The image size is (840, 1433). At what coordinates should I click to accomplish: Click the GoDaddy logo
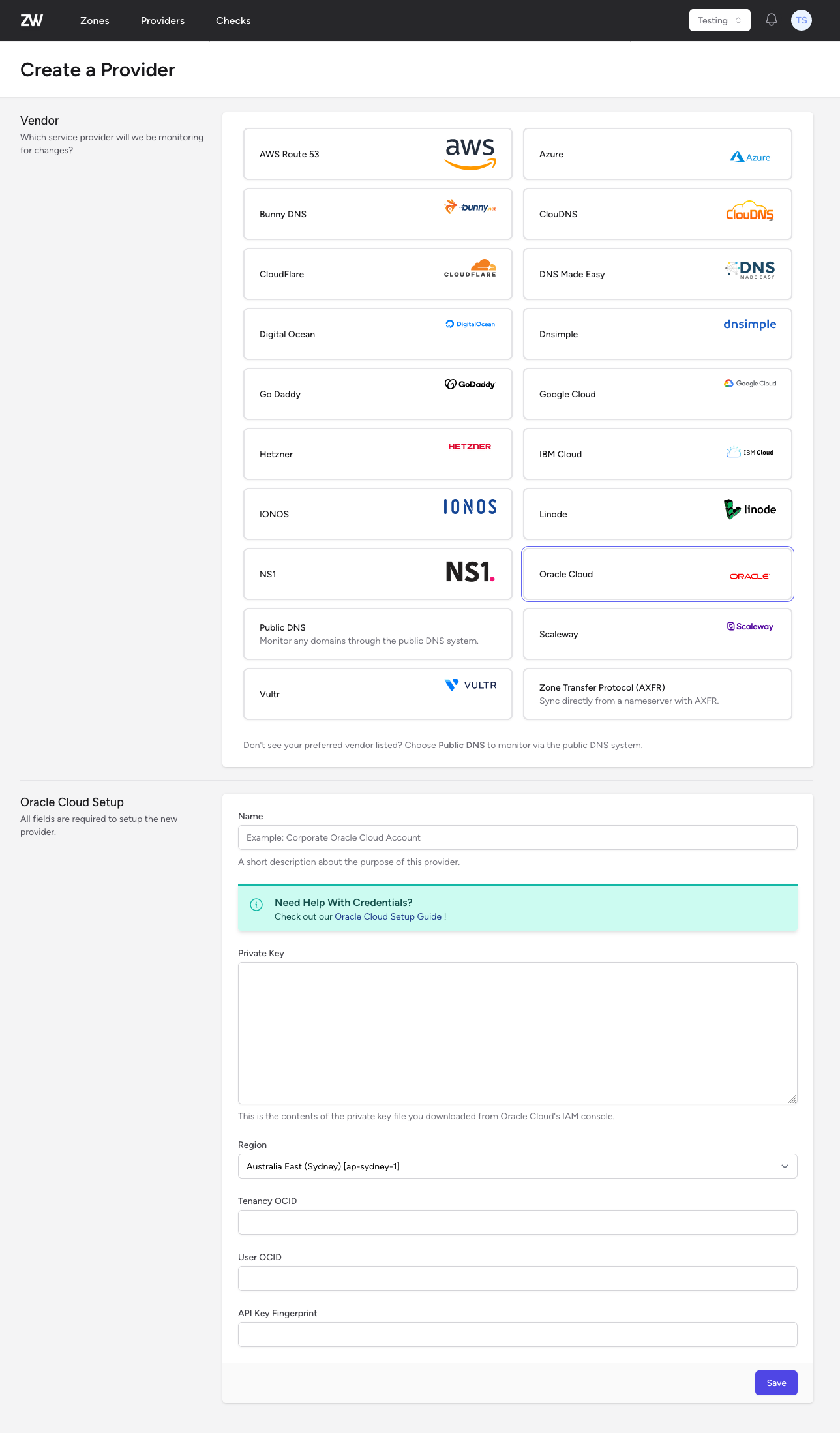pos(470,384)
